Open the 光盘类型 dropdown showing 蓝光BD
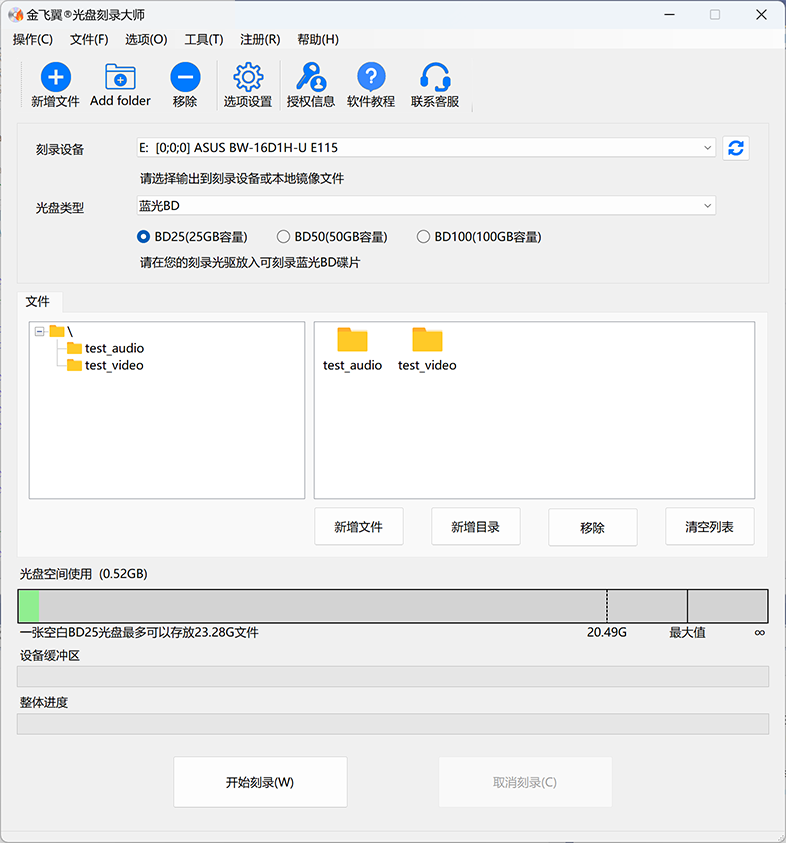Image resolution: width=786 pixels, height=843 pixels. click(426, 205)
